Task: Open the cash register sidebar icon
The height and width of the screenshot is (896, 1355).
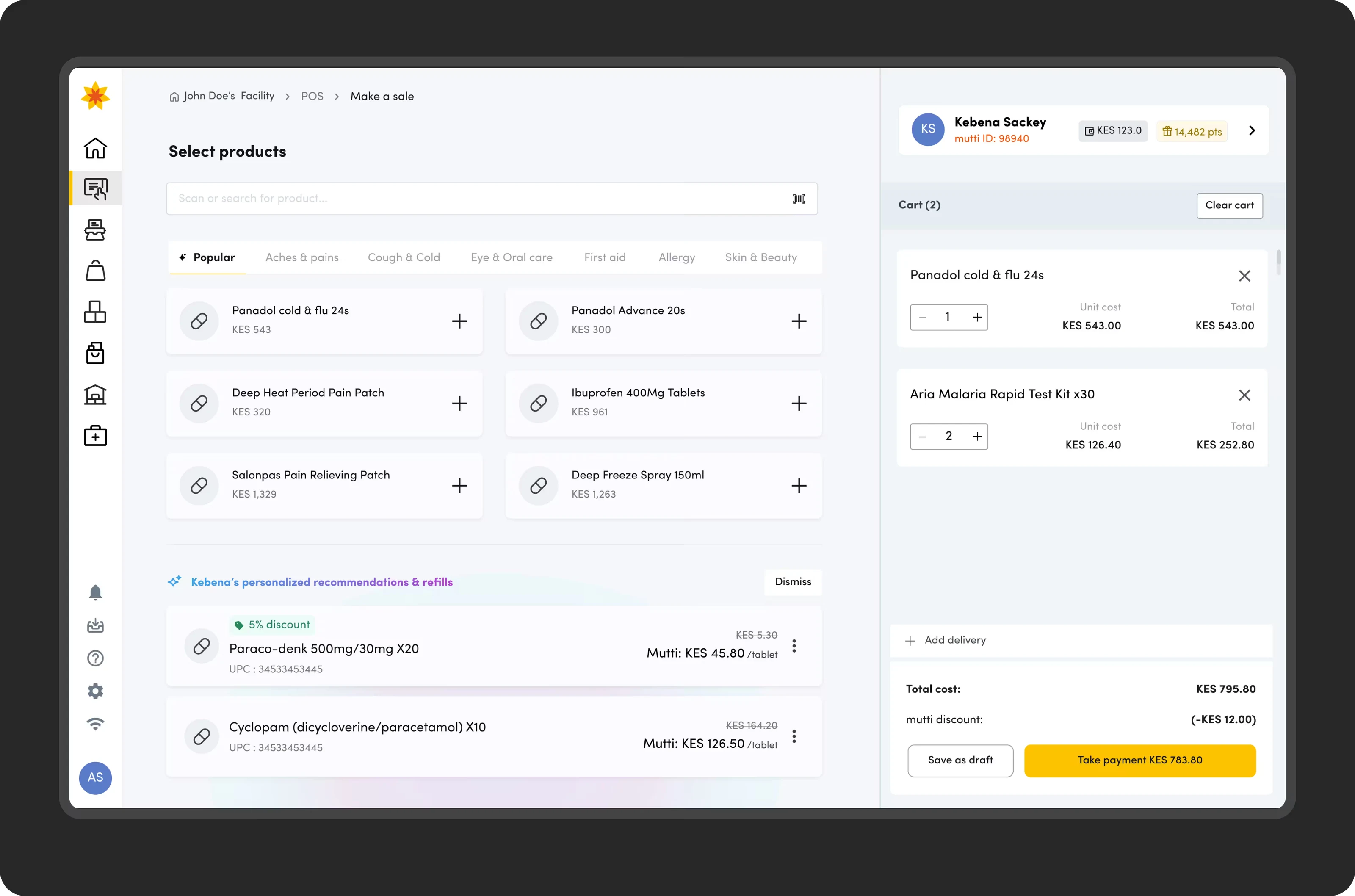Action: coord(95,230)
